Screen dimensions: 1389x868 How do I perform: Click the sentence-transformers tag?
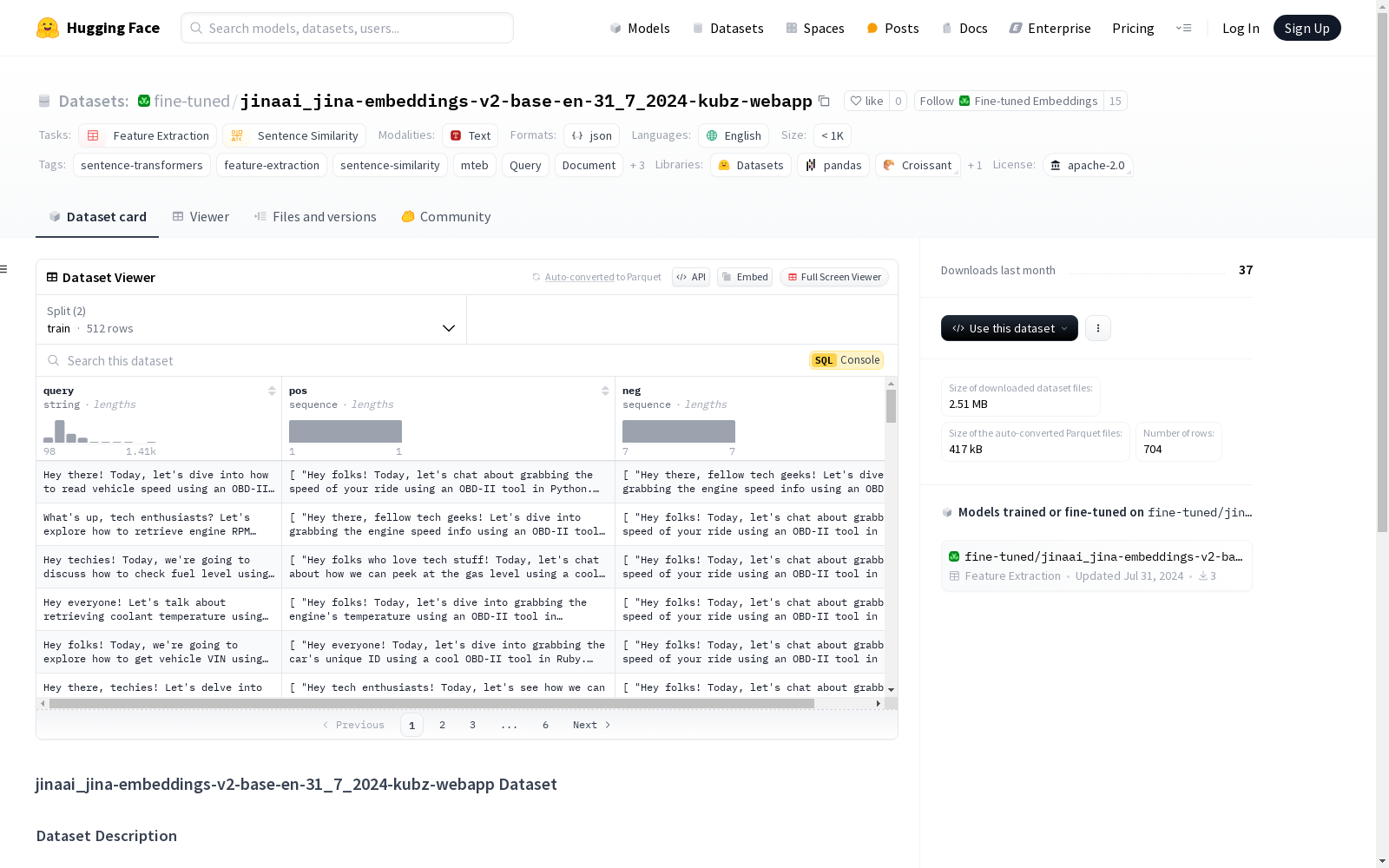[x=142, y=165]
